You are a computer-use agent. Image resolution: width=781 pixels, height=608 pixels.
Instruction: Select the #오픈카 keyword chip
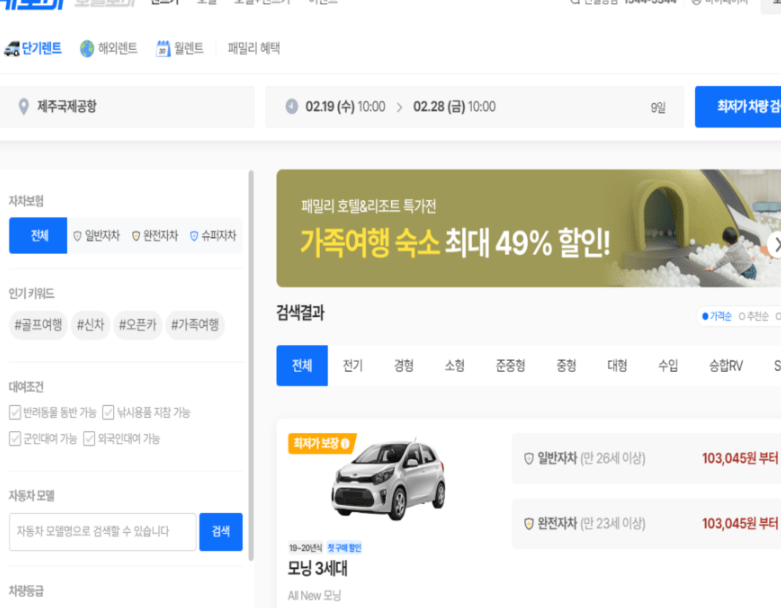[138, 325]
